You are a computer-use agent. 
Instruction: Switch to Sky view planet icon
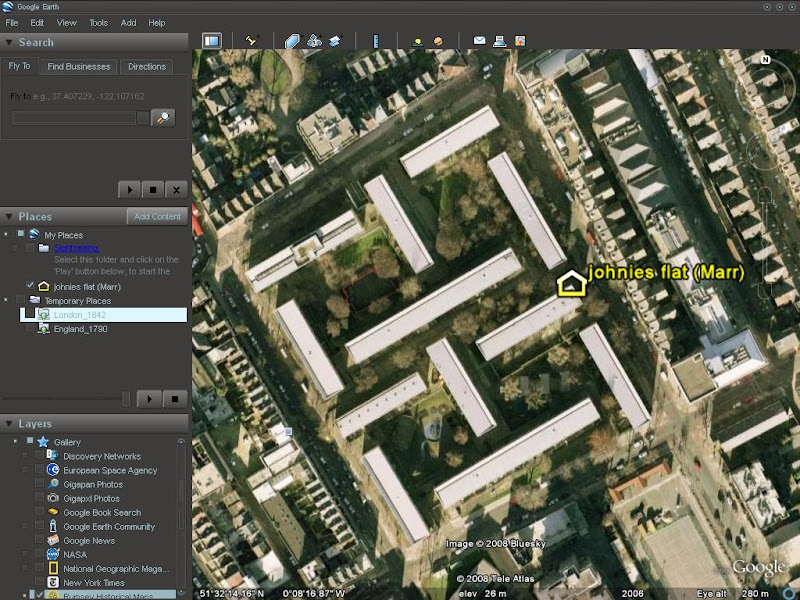pyautogui.click(x=438, y=41)
